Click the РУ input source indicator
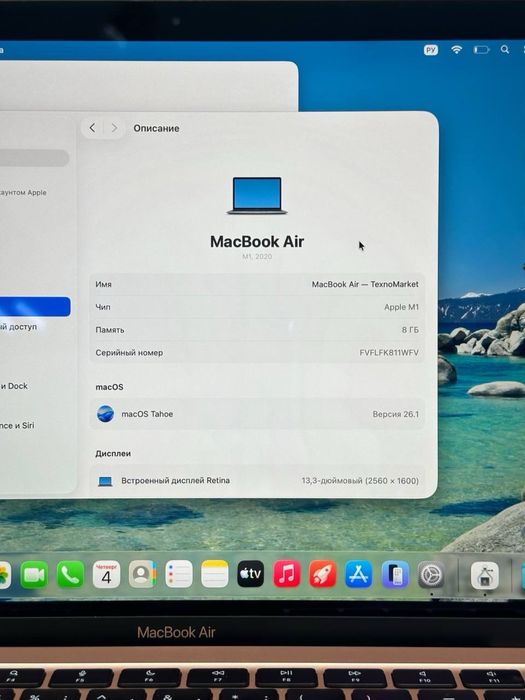This screenshot has height=700, width=525. coord(431,50)
